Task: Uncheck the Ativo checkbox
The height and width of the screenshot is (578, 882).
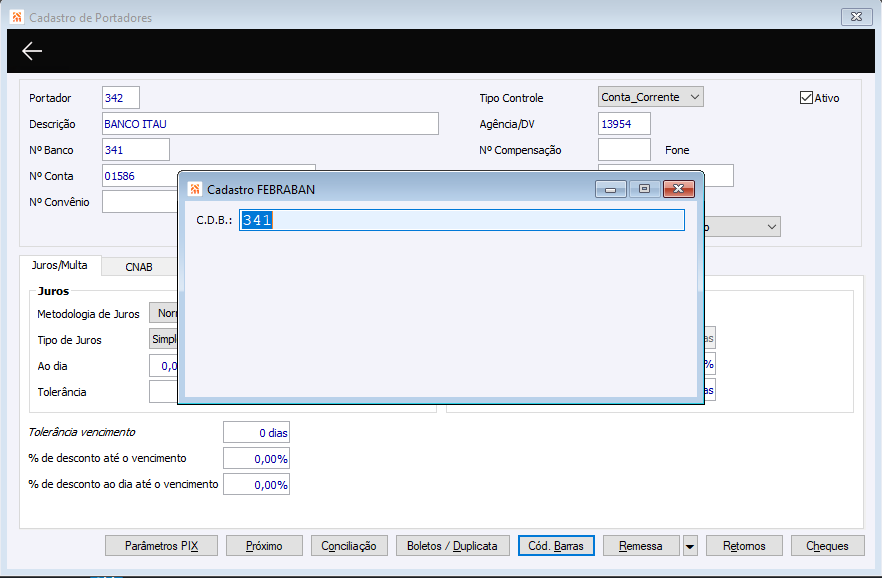Action: tap(806, 98)
